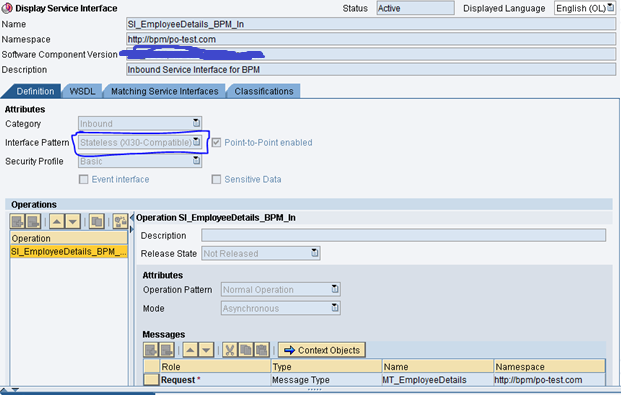The image size is (621, 395).
Task: Open the Matching Service Interfaces tab
Action: 164,91
